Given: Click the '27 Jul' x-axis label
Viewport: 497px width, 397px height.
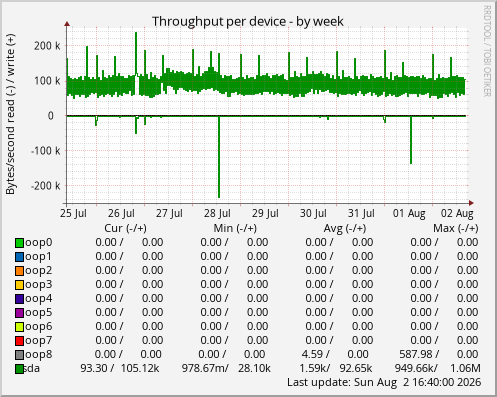Looking at the screenshot, I should (x=169, y=213).
